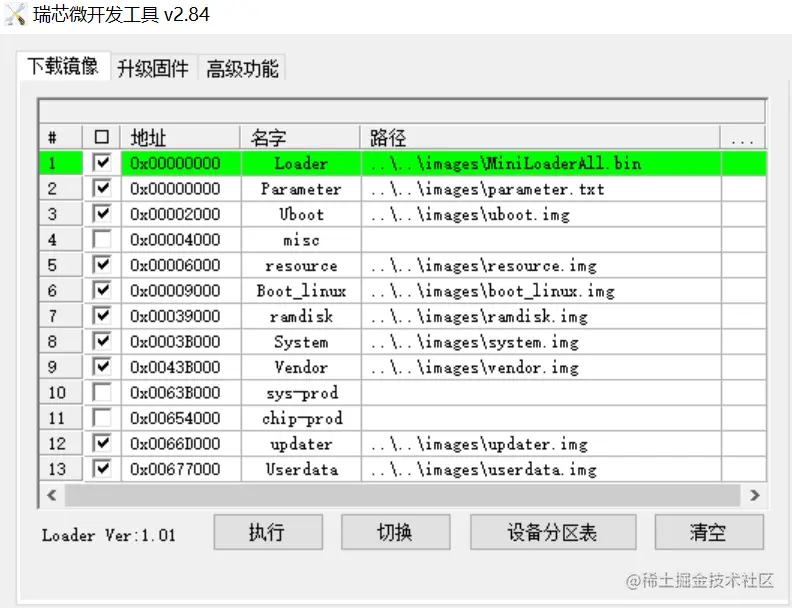Click the horizontal scrollbar track
This screenshot has width=792, height=608.
[x=403, y=495]
